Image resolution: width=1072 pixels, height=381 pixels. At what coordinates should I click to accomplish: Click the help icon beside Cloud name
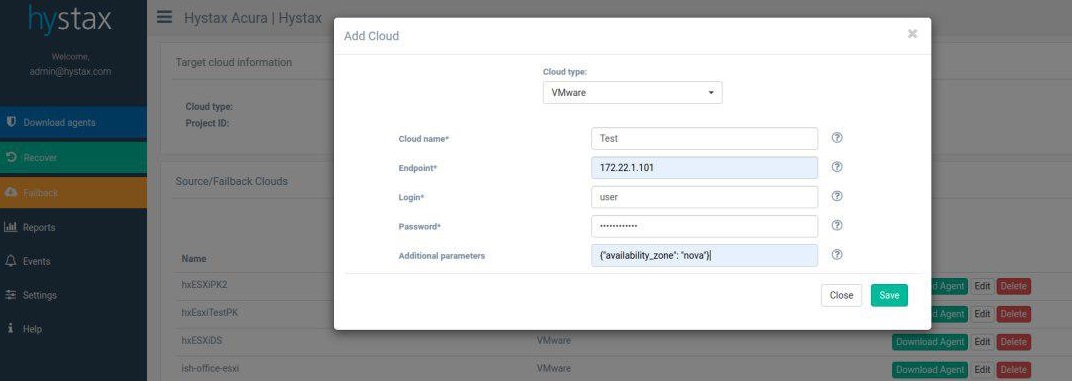tap(837, 138)
